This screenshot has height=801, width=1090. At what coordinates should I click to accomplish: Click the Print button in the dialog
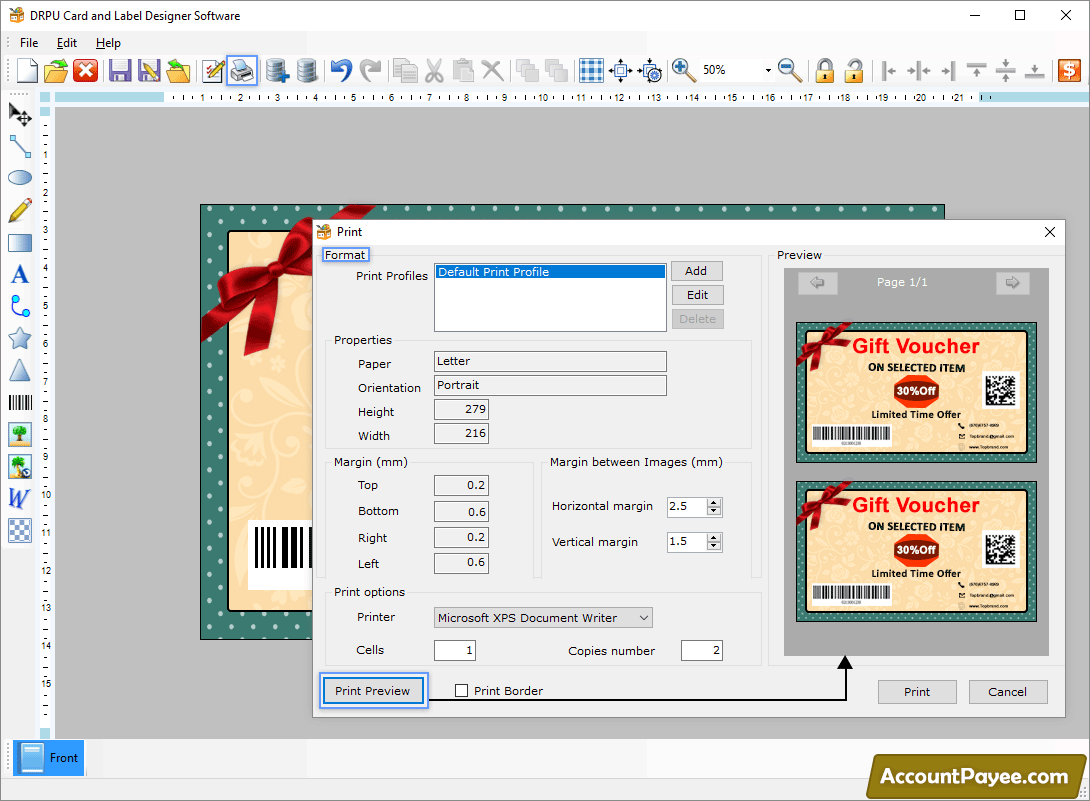[x=917, y=692]
